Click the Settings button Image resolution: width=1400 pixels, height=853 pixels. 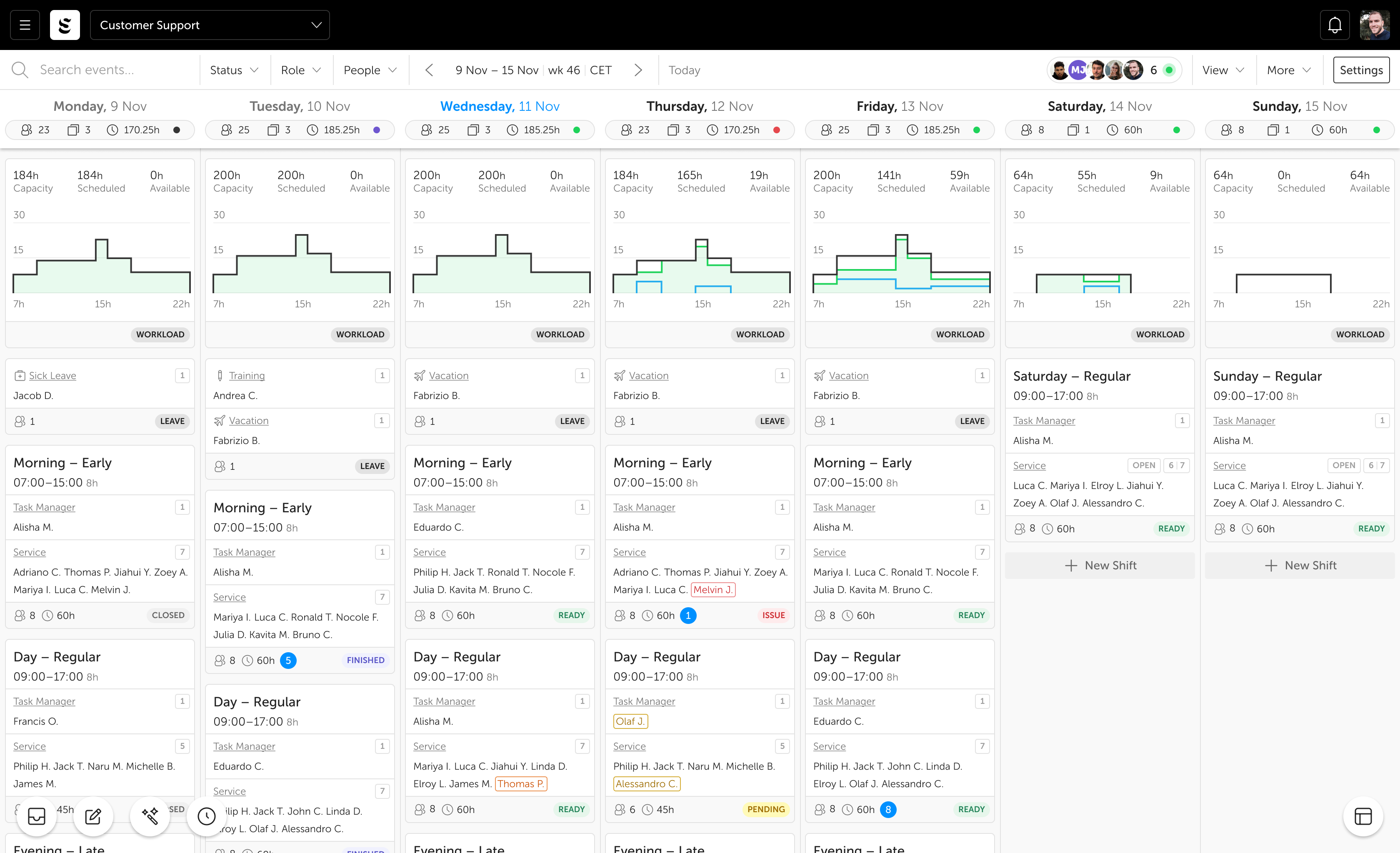1361,70
